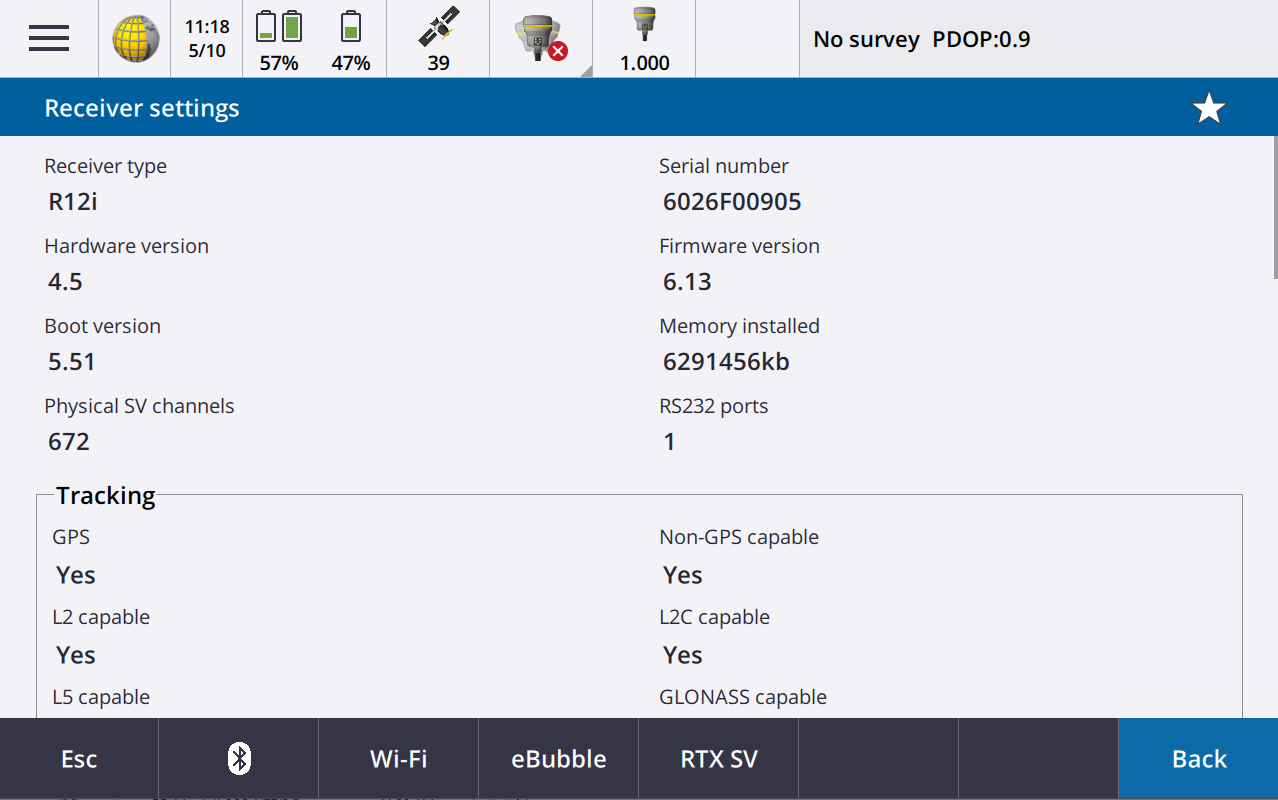This screenshot has width=1278, height=800.
Task: Click the No survey PDOP:0.9 status
Action: 921,40
